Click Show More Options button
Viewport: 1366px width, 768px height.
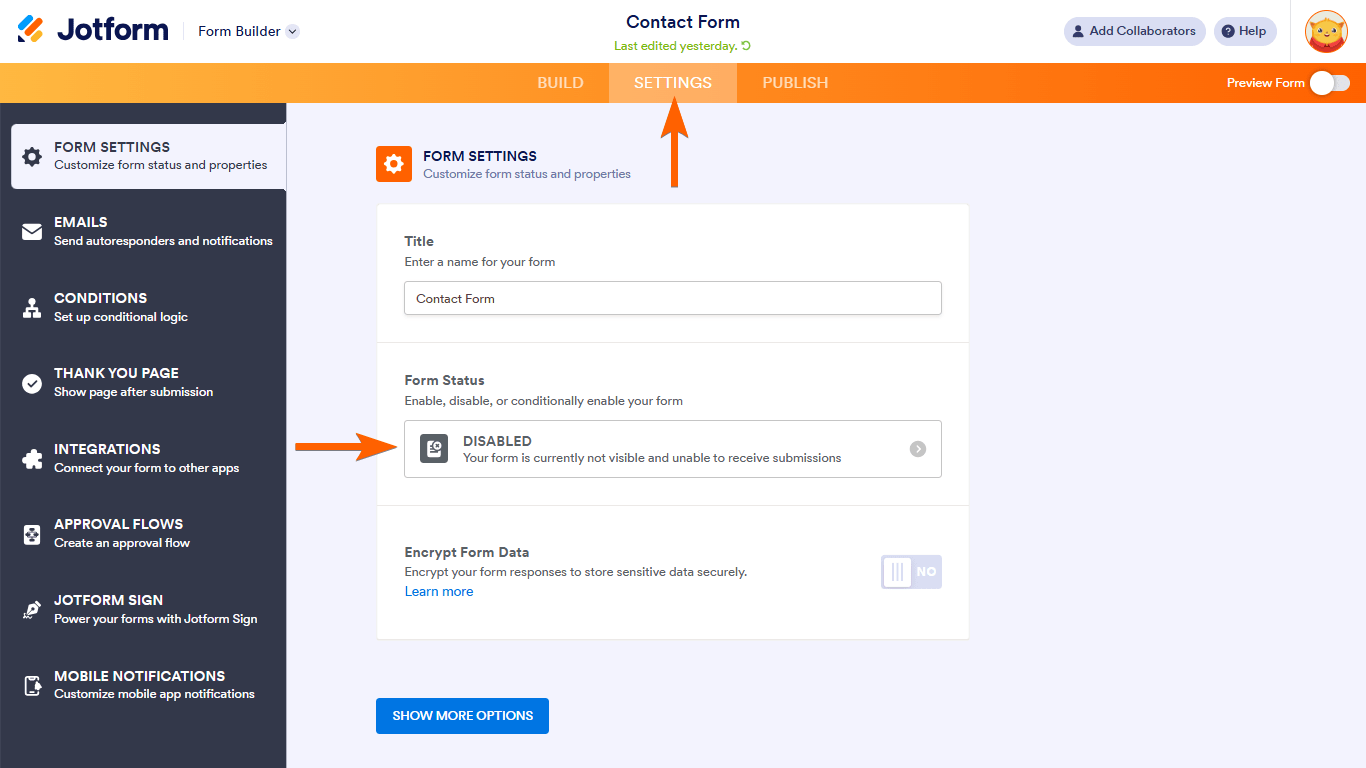[x=462, y=716]
